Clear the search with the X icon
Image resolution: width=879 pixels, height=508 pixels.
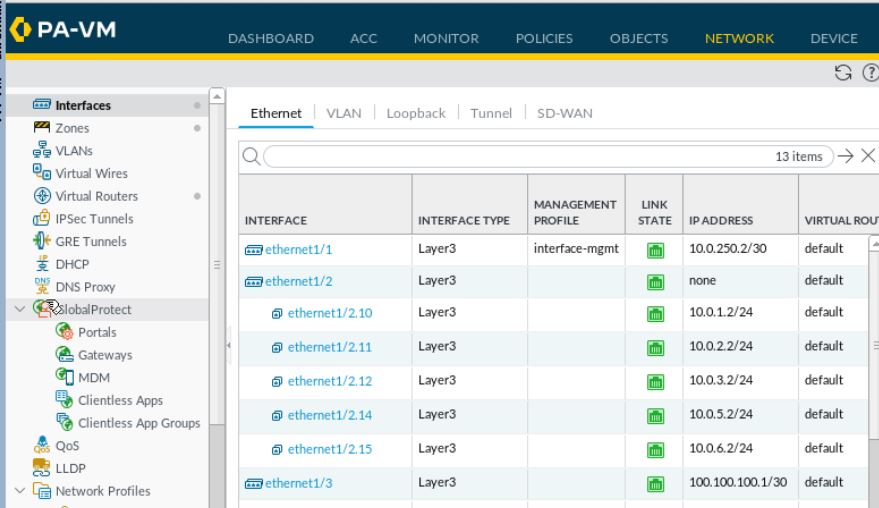coord(867,156)
